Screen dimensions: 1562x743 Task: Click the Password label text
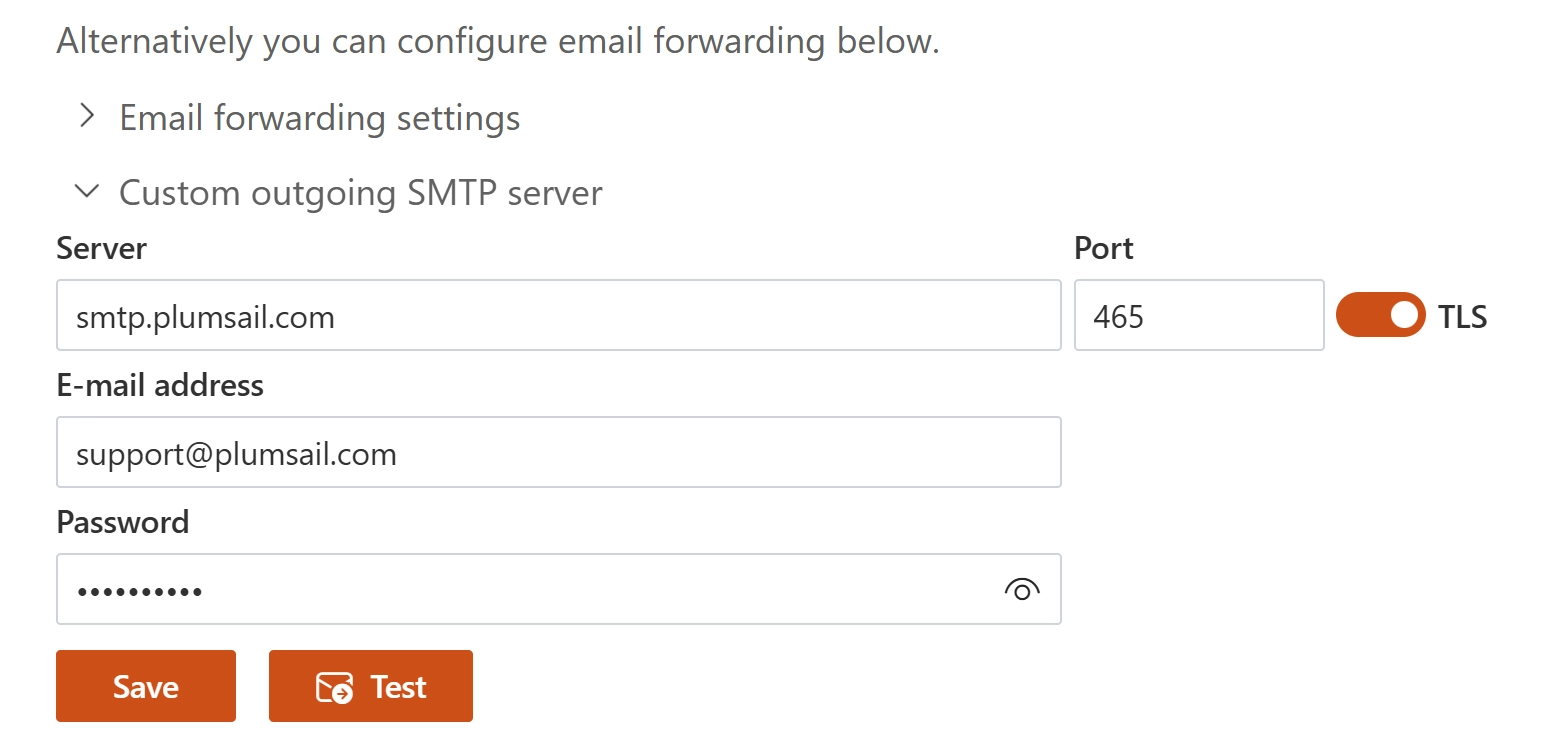(x=123, y=522)
